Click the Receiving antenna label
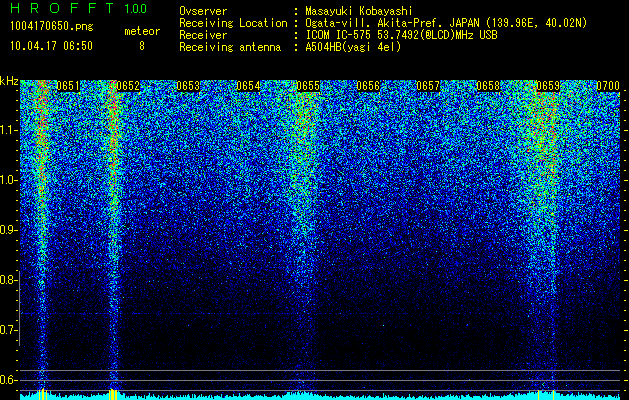The height and width of the screenshot is (400, 629). 230,47
